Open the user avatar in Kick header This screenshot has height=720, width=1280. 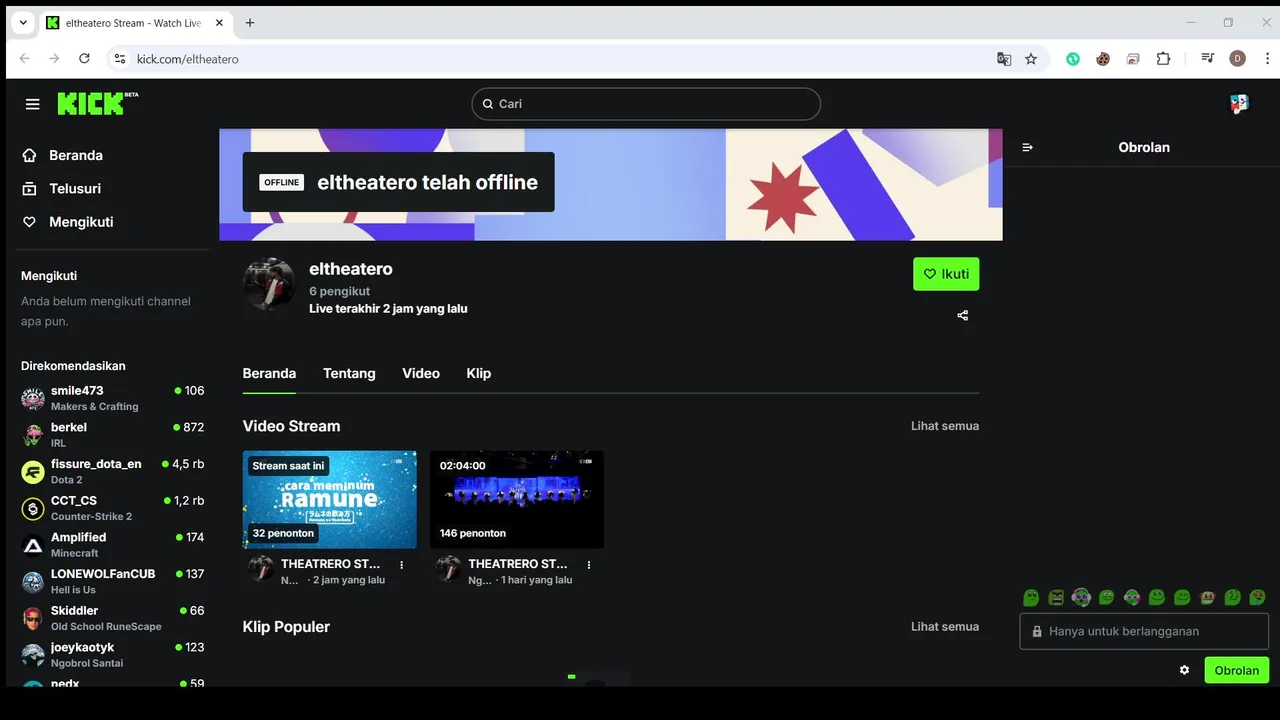click(1239, 103)
